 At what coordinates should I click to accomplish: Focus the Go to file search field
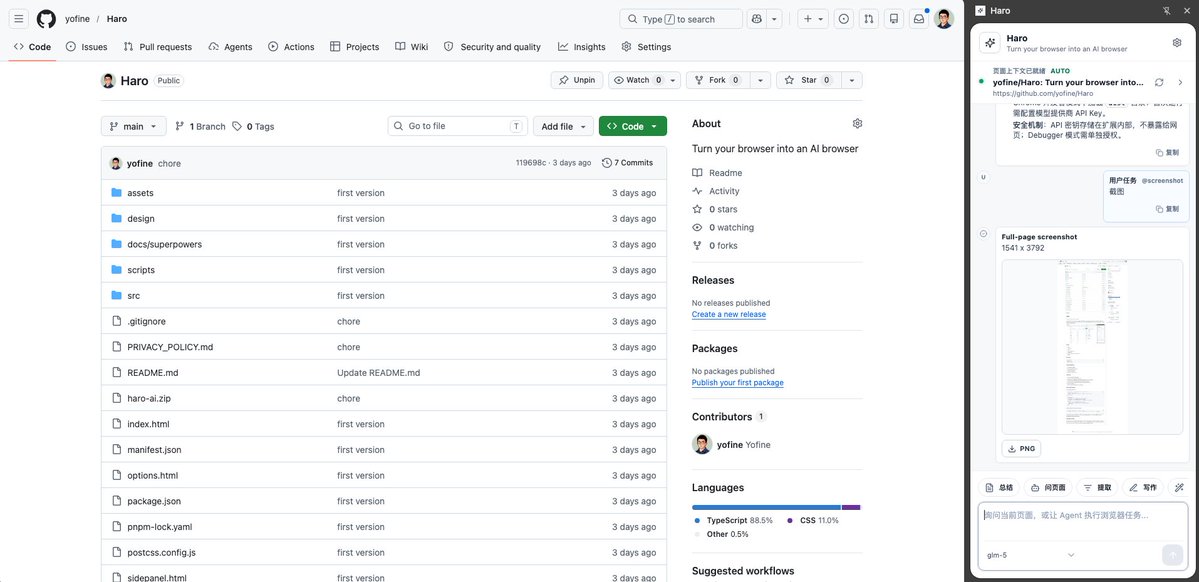click(458, 126)
